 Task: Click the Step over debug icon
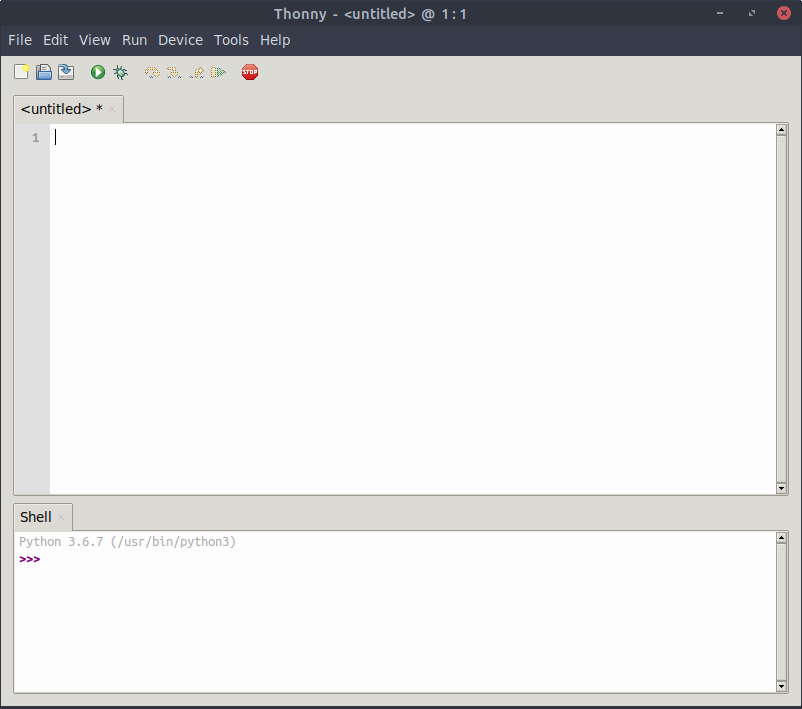(x=152, y=72)
